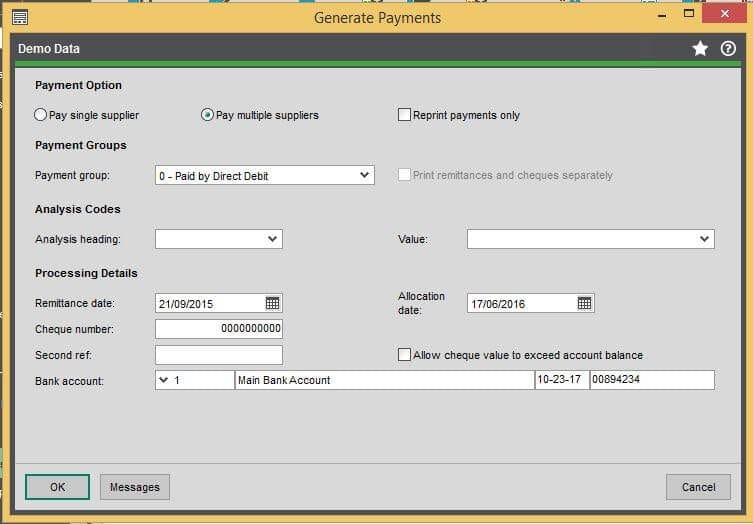
Task: Click the Analysis Codes section heading
Action: click(x=78, y=209)
